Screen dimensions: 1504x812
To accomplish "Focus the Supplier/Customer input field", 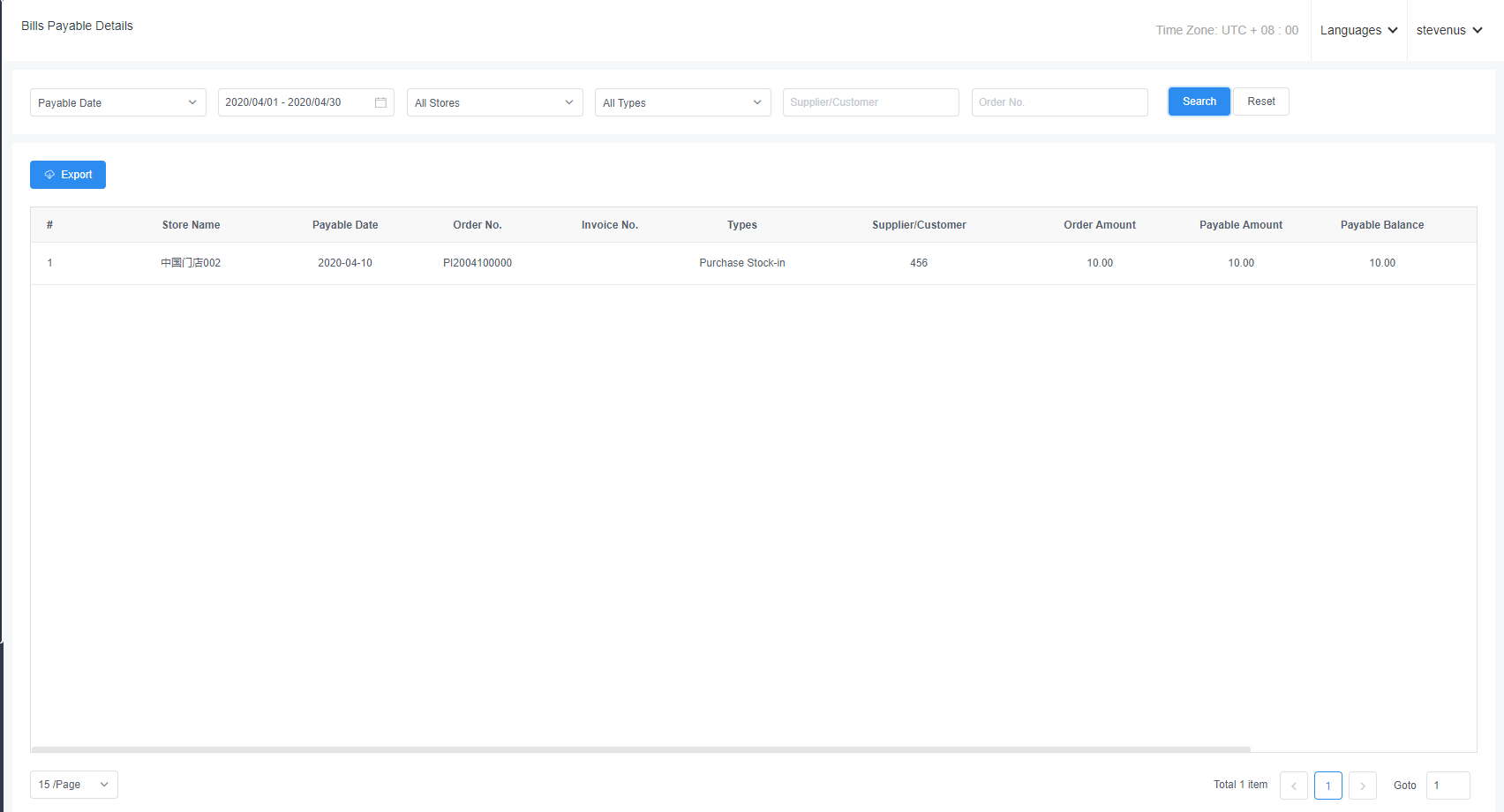I will point(870,102).
